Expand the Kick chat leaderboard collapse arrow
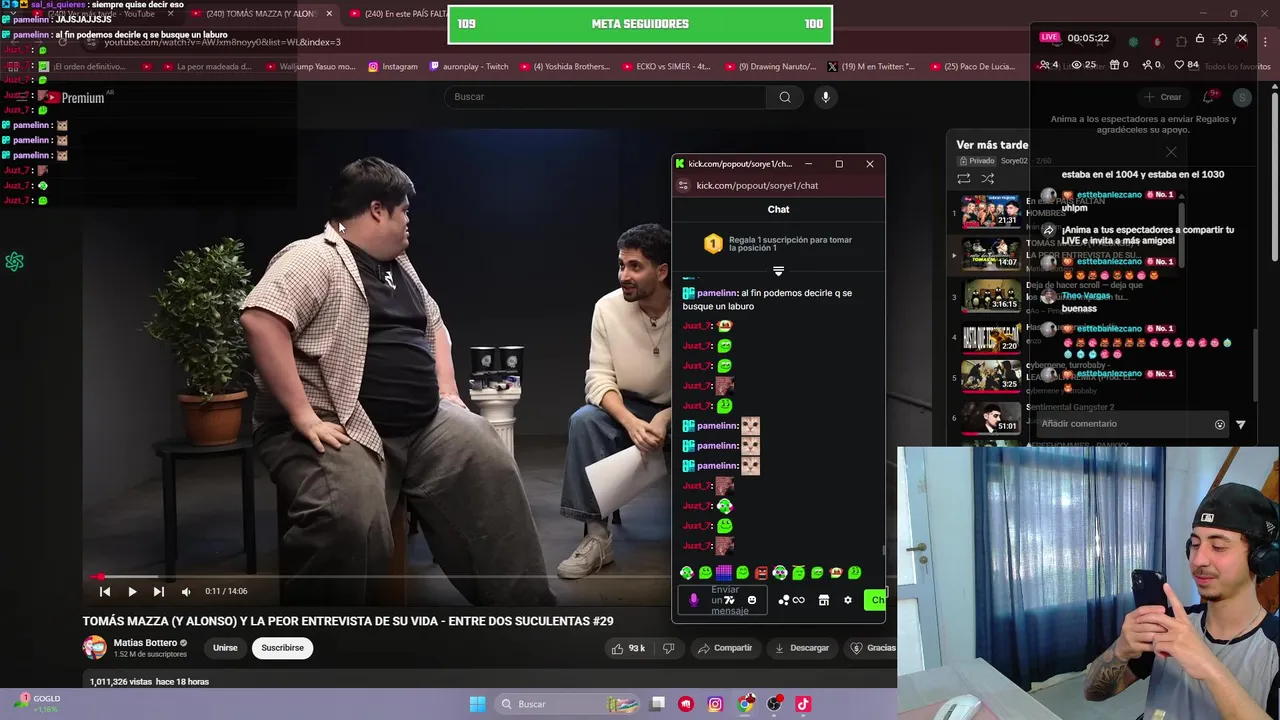The width and height of the screenshot is (1280, 720). 778,271
